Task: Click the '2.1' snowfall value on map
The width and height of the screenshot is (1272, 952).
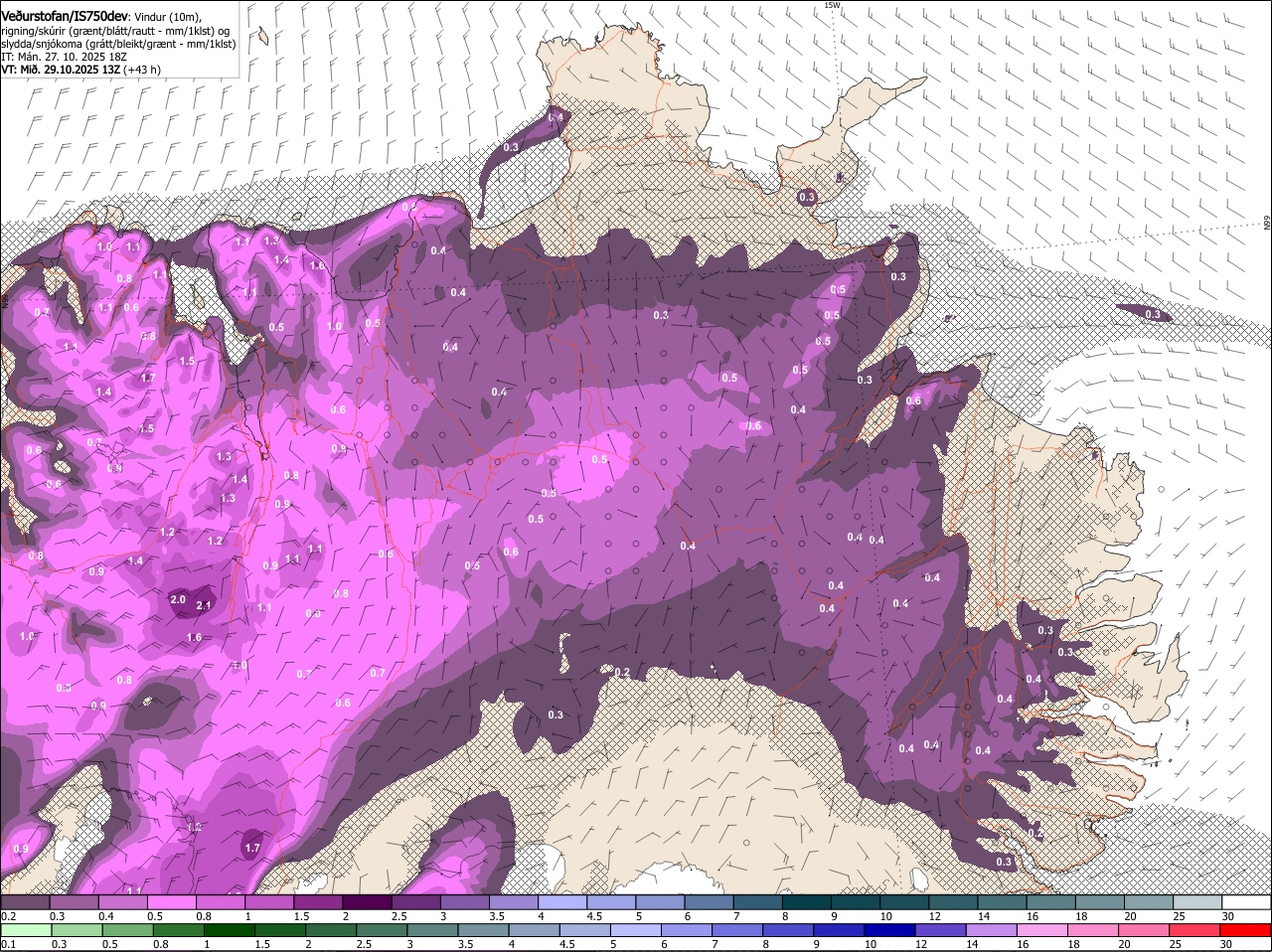Action: (x=205, y=605)
